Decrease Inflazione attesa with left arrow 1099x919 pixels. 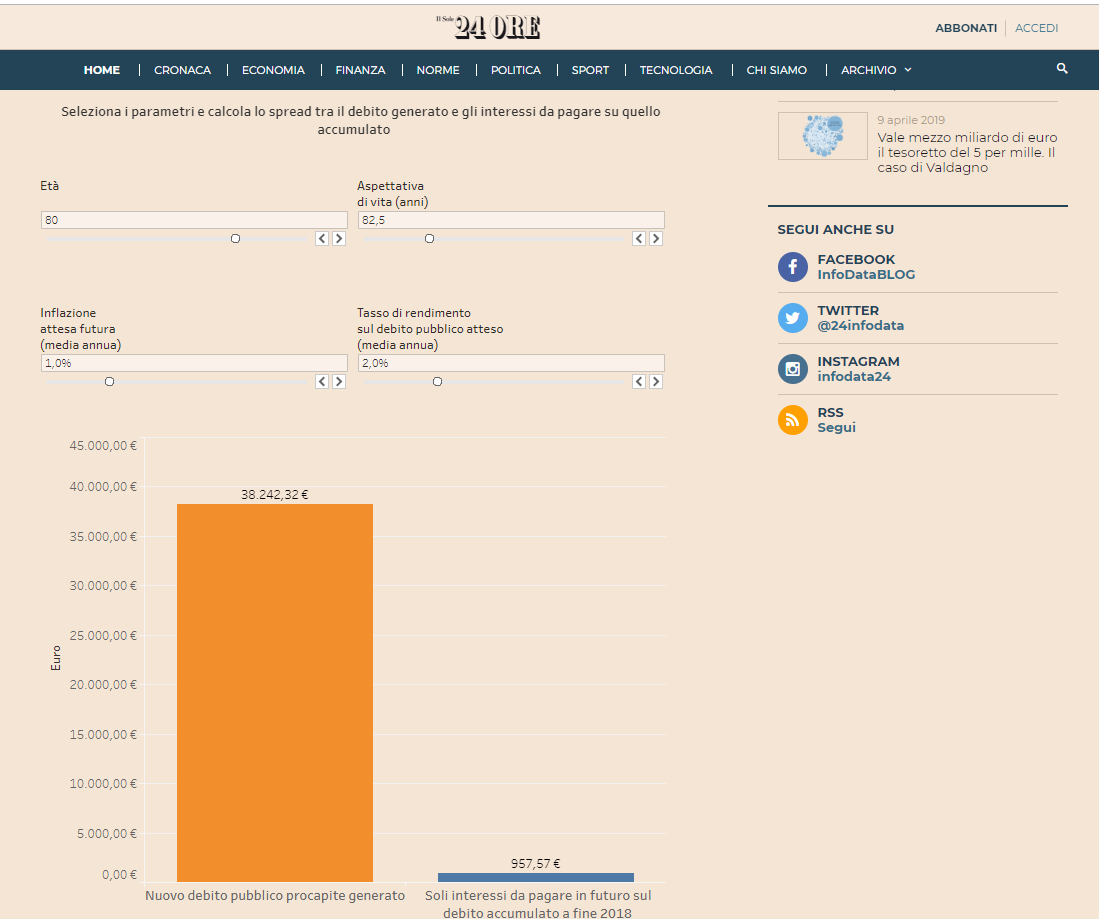pyautogui.click(x=322, y=381)
